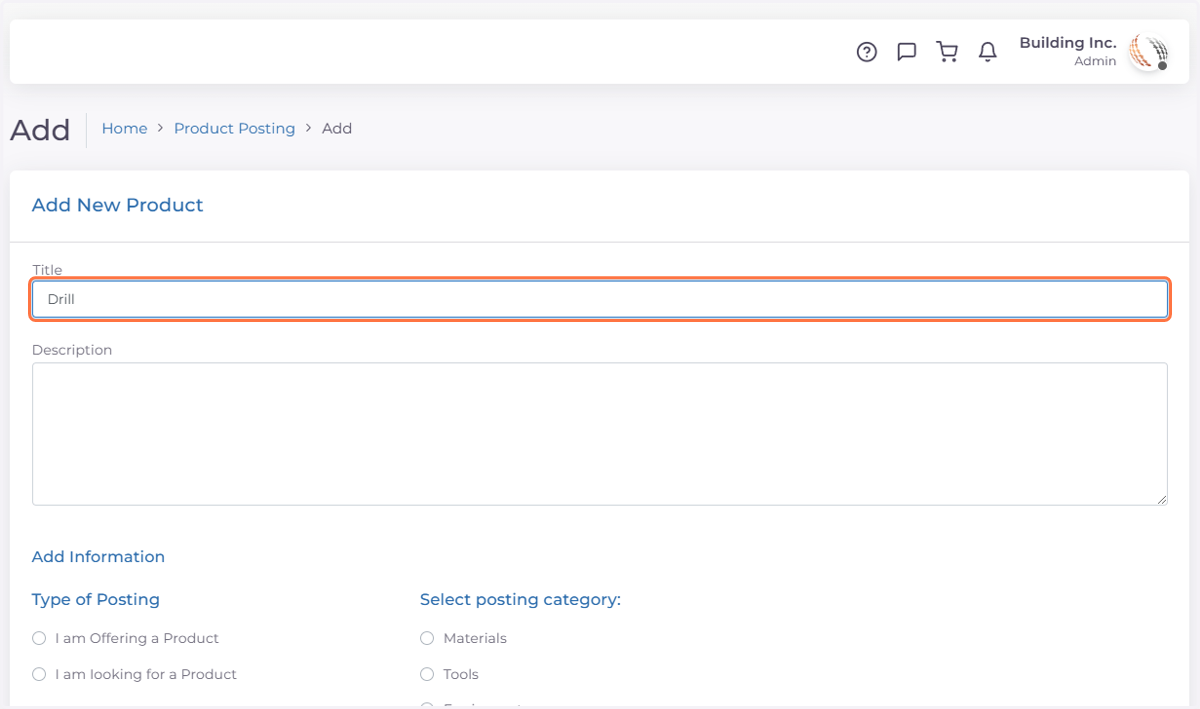Click the 'Add New Product' heading
The image size is (1200, 709).
pos(117,205)
